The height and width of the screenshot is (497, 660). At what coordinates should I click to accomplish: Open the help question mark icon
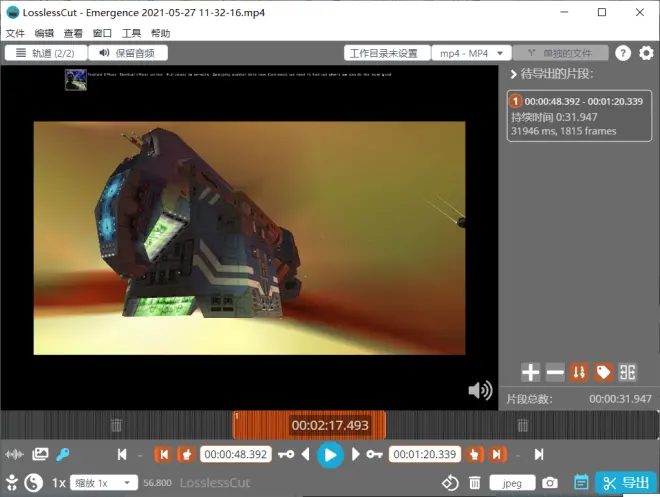623,53
